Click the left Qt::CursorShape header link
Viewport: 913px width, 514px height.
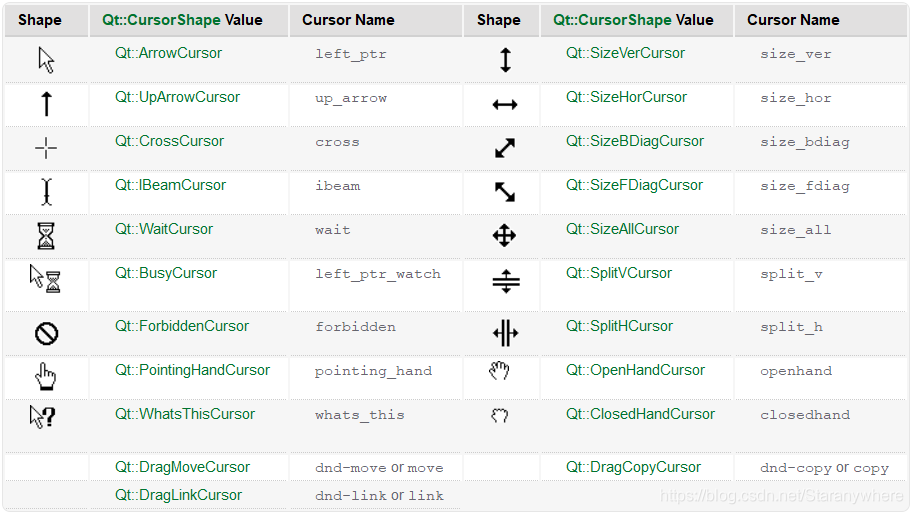point(161,20)
